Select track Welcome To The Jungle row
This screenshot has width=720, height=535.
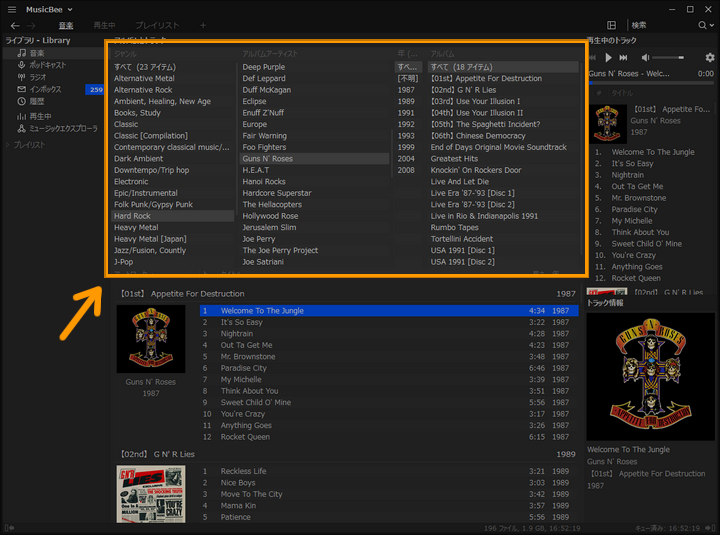(x=389, y=311)
